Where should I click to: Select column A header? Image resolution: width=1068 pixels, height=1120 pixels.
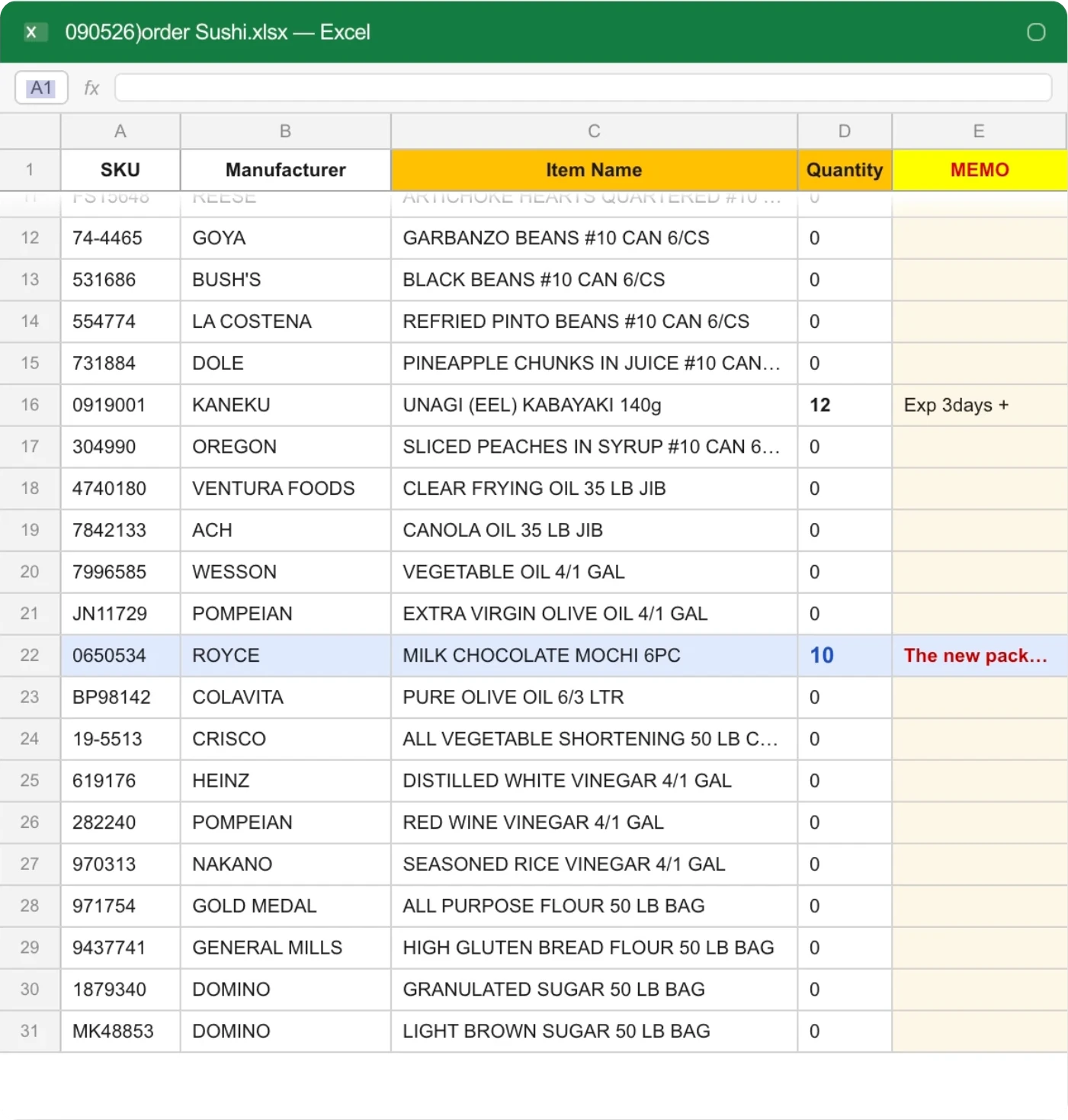point(120,131)
